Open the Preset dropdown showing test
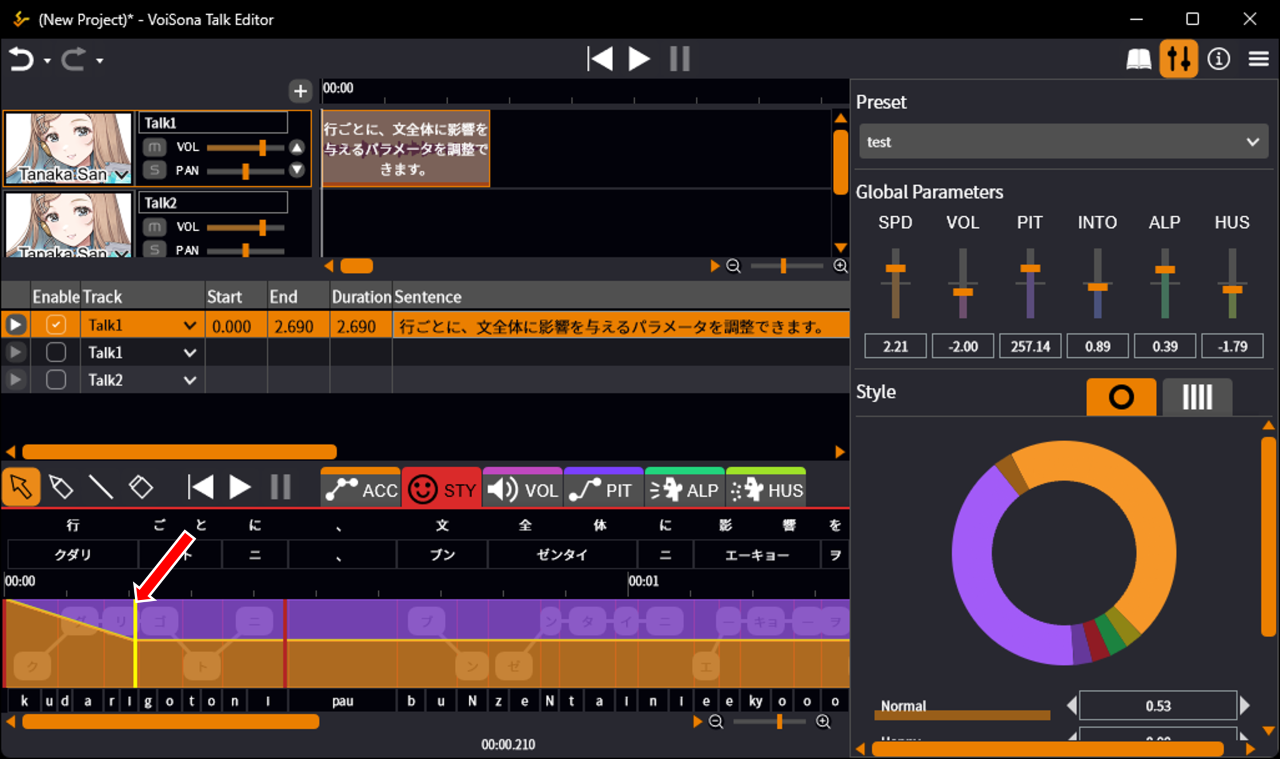This screenshot has width=1280, height=759. 1063,142
